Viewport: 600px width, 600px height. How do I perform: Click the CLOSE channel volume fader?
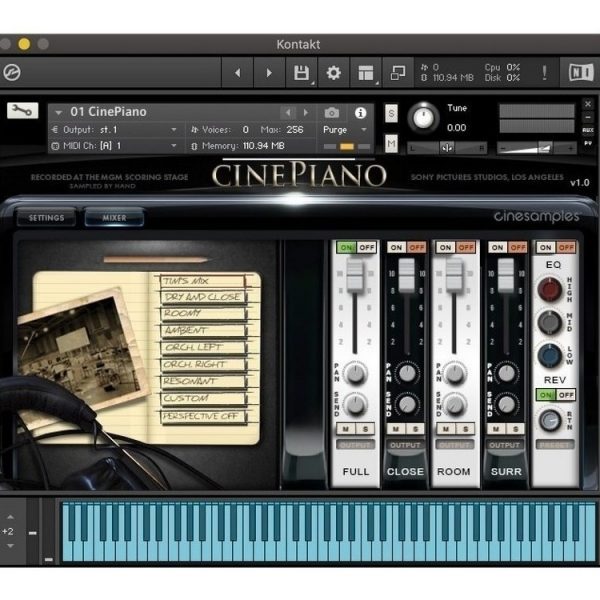pos(407,276)
